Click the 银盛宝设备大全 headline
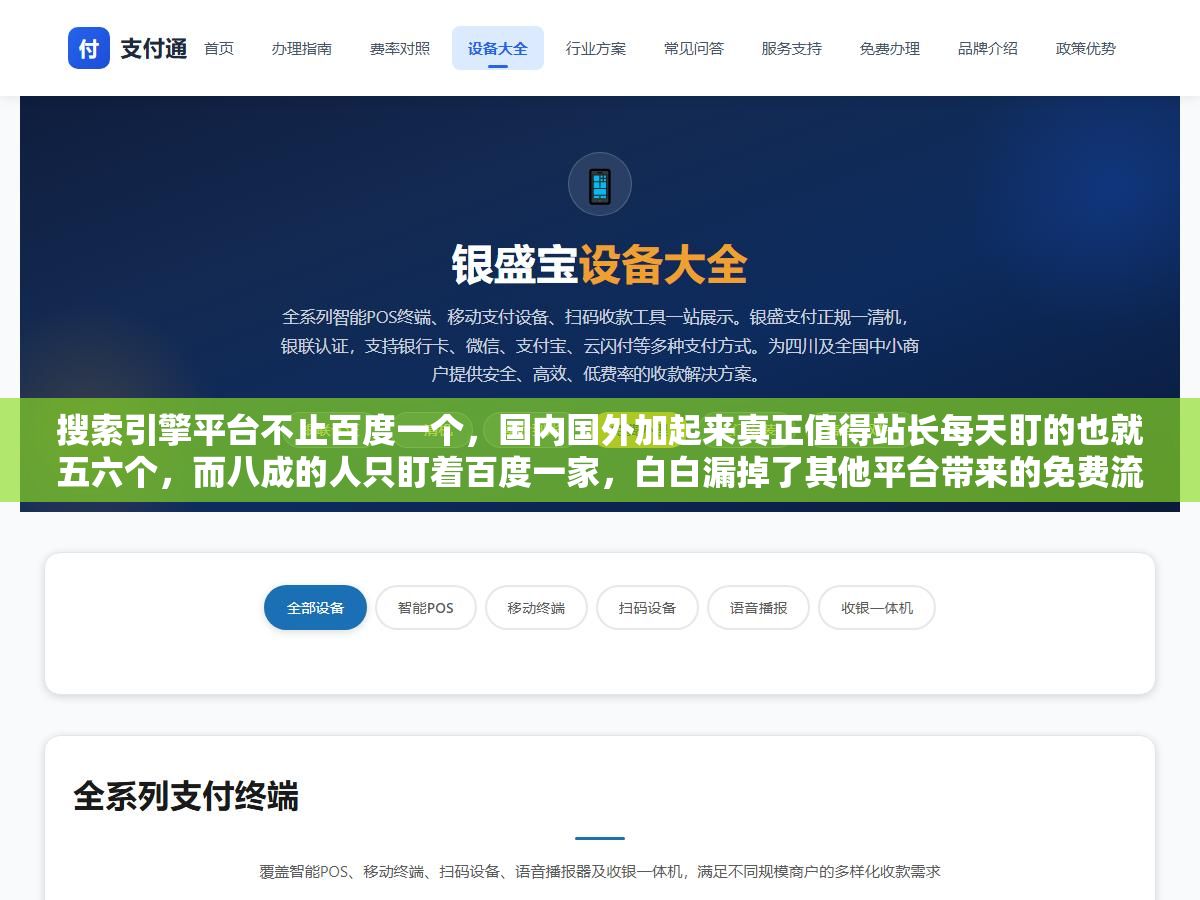 600,266
